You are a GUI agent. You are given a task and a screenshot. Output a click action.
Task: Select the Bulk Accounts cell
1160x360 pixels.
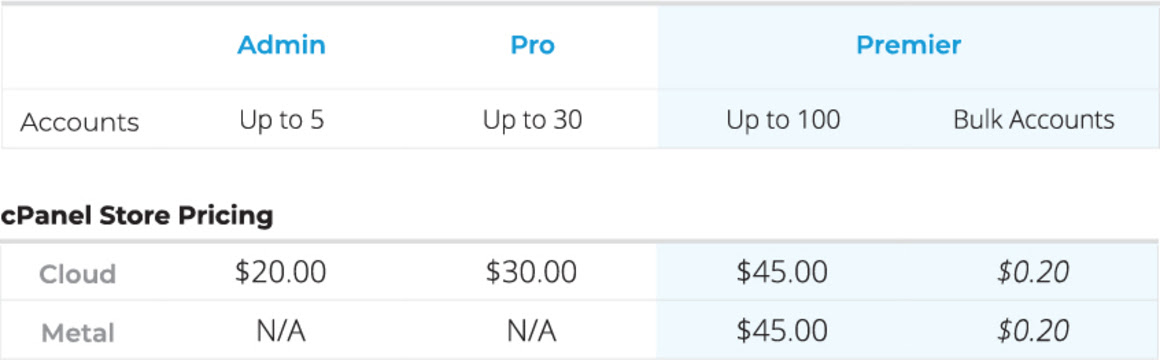1033,120
